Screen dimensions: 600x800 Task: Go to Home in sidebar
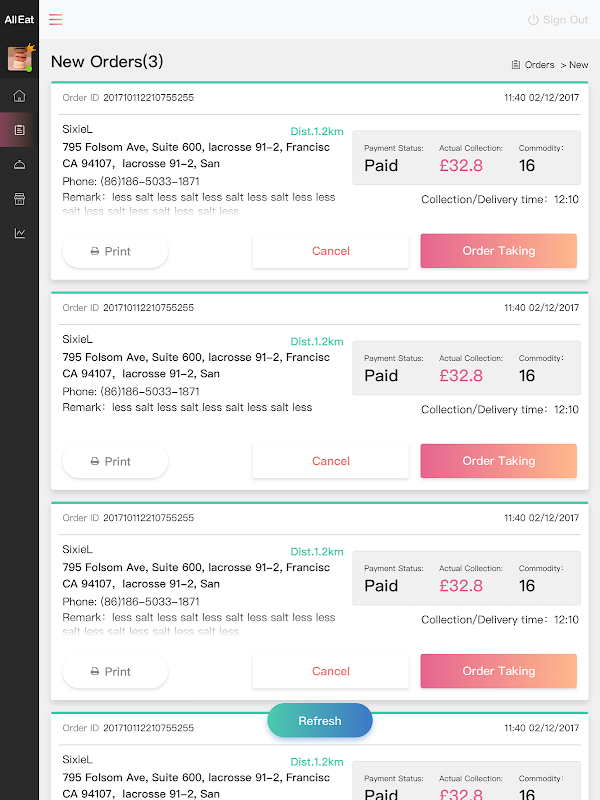19,96
